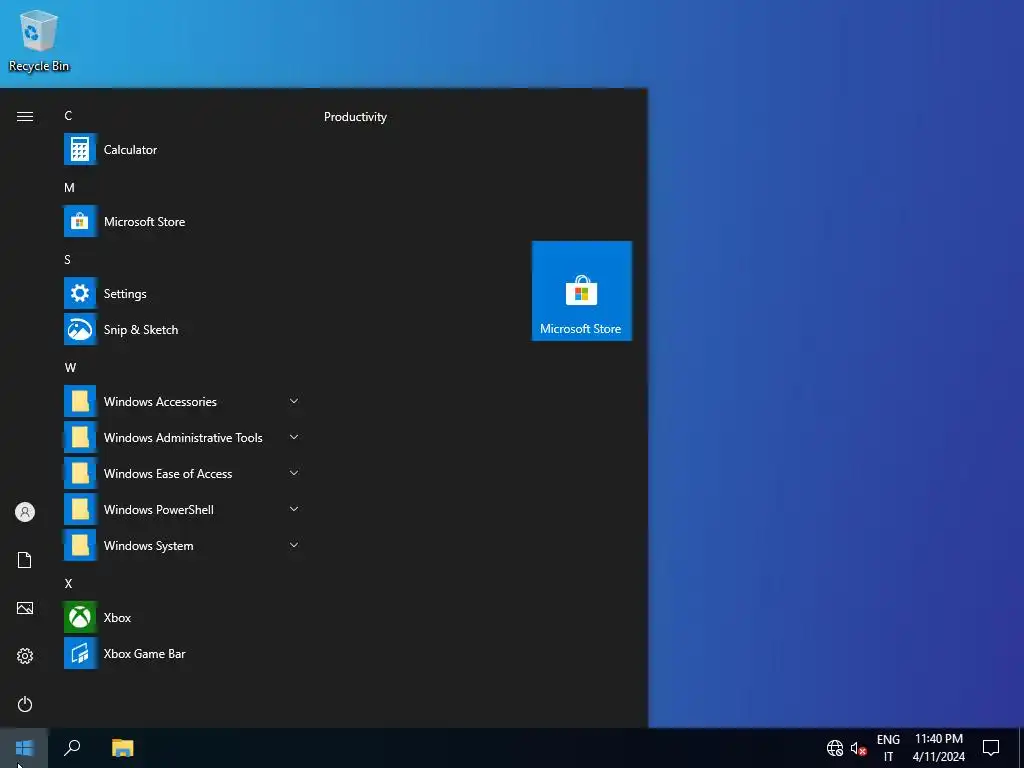1024x768 pixels.
Task: Click the Windows System folder icon
Action: tap(80, 545)
